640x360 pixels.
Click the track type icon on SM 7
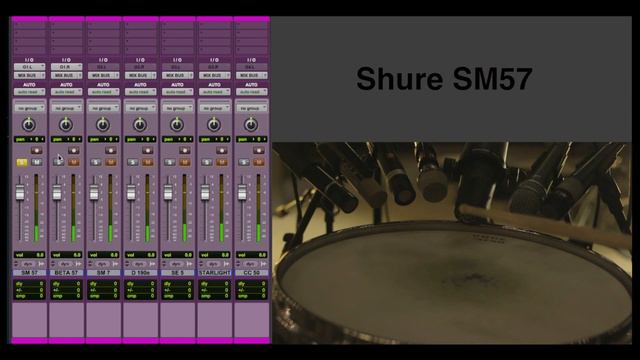coord(90,264)
